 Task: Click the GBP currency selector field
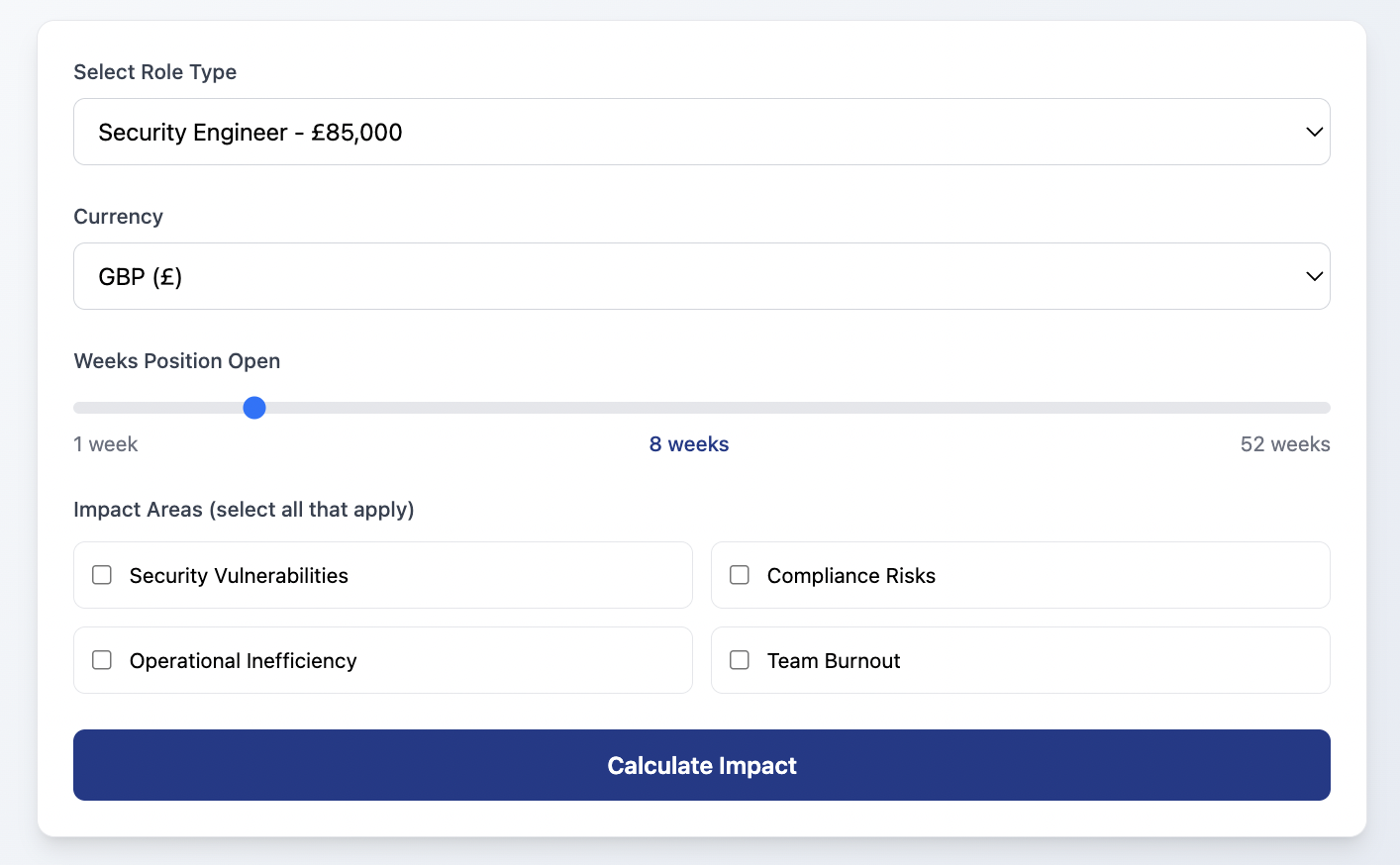pyautogui.click(x=702, y=275)
